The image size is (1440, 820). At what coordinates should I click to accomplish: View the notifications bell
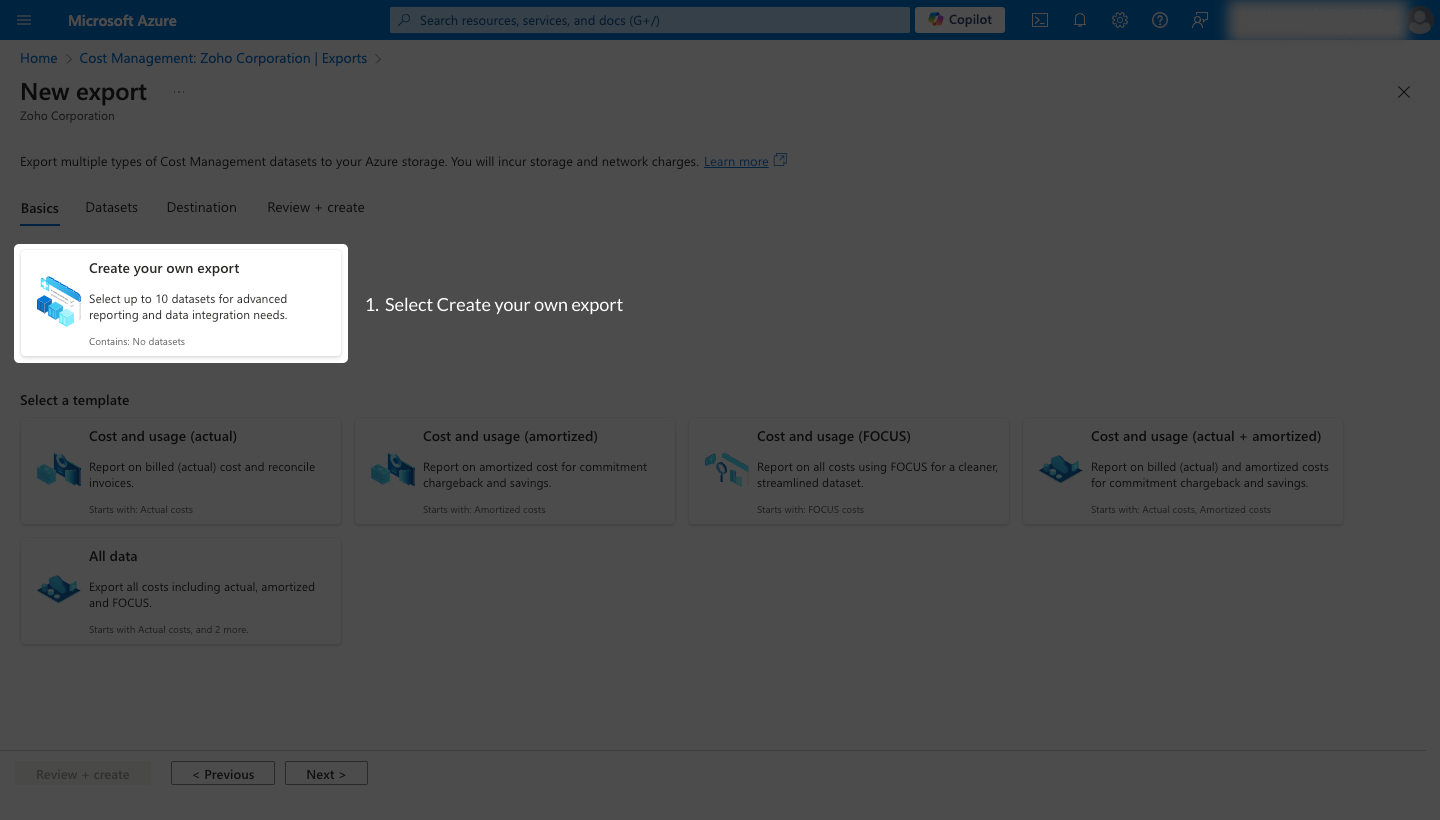(1080, 19)
